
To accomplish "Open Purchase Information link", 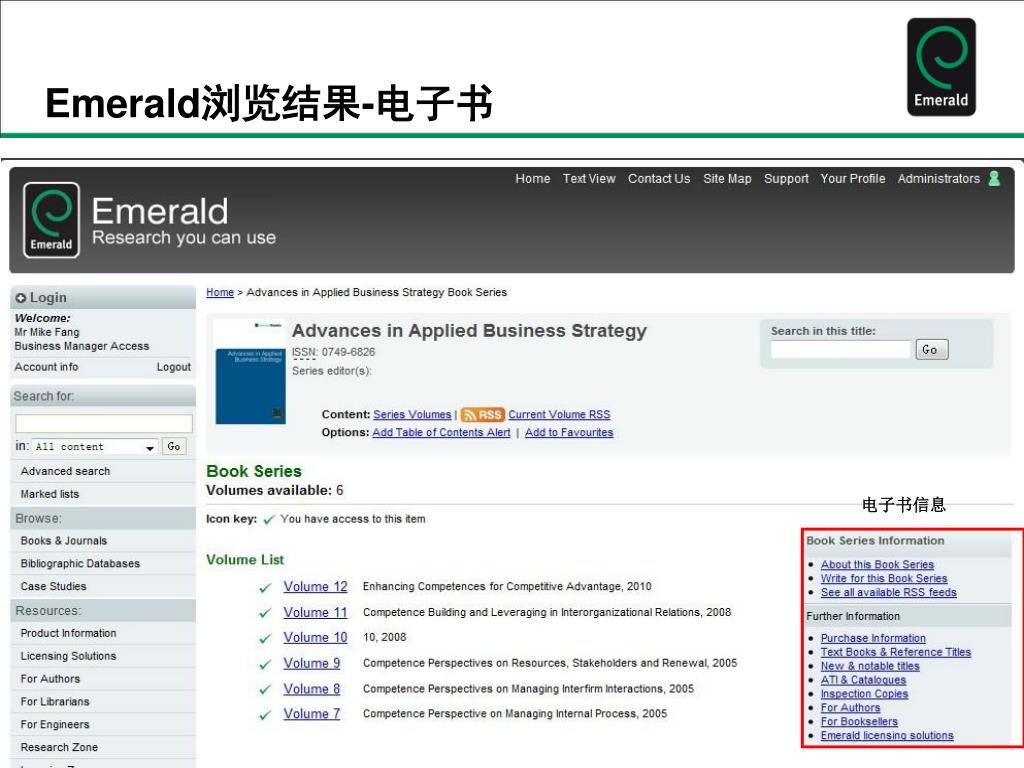I will point(873,638).
